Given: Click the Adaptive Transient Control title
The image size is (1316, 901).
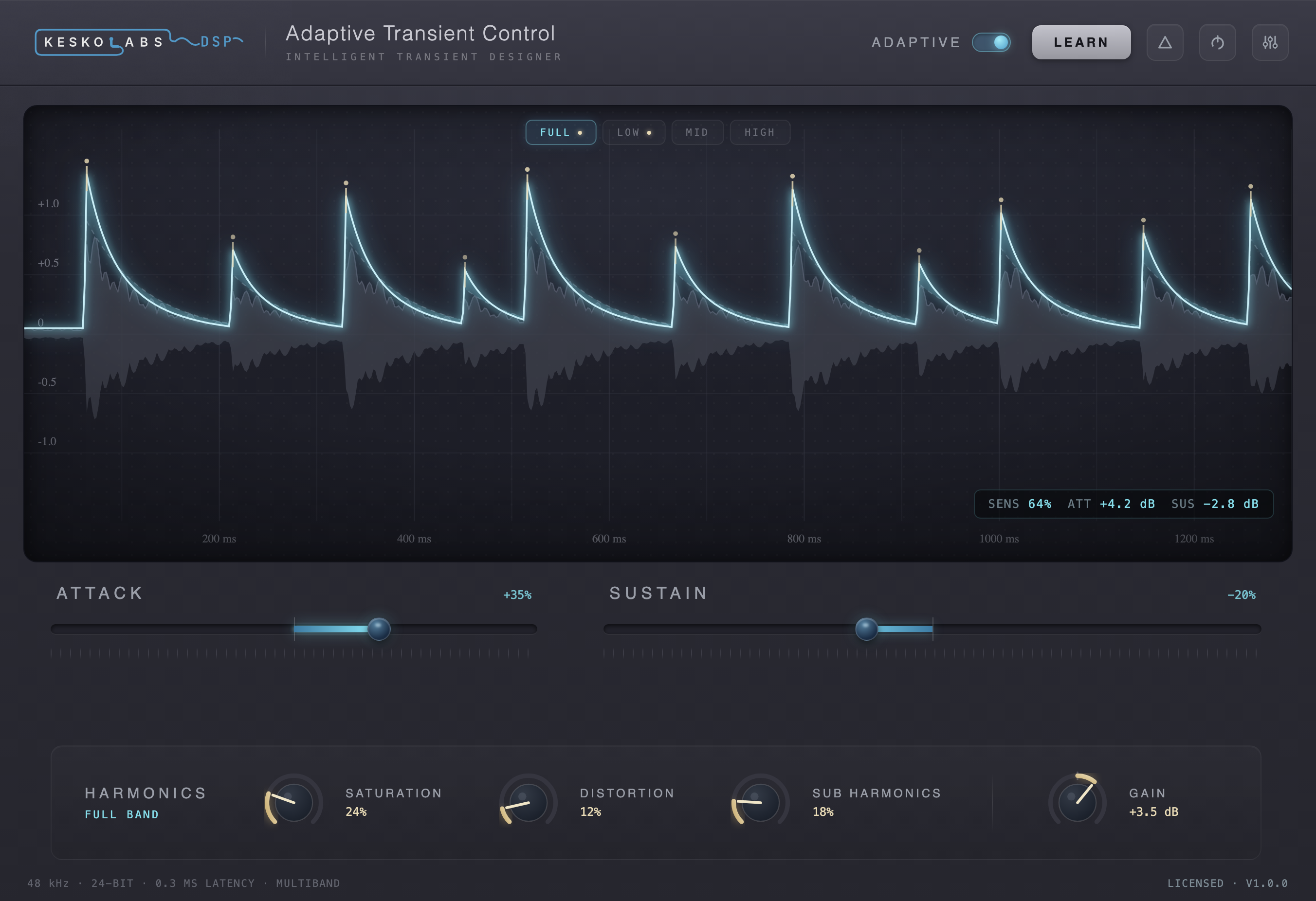Looking at the screenshot, I should [420, 34].
